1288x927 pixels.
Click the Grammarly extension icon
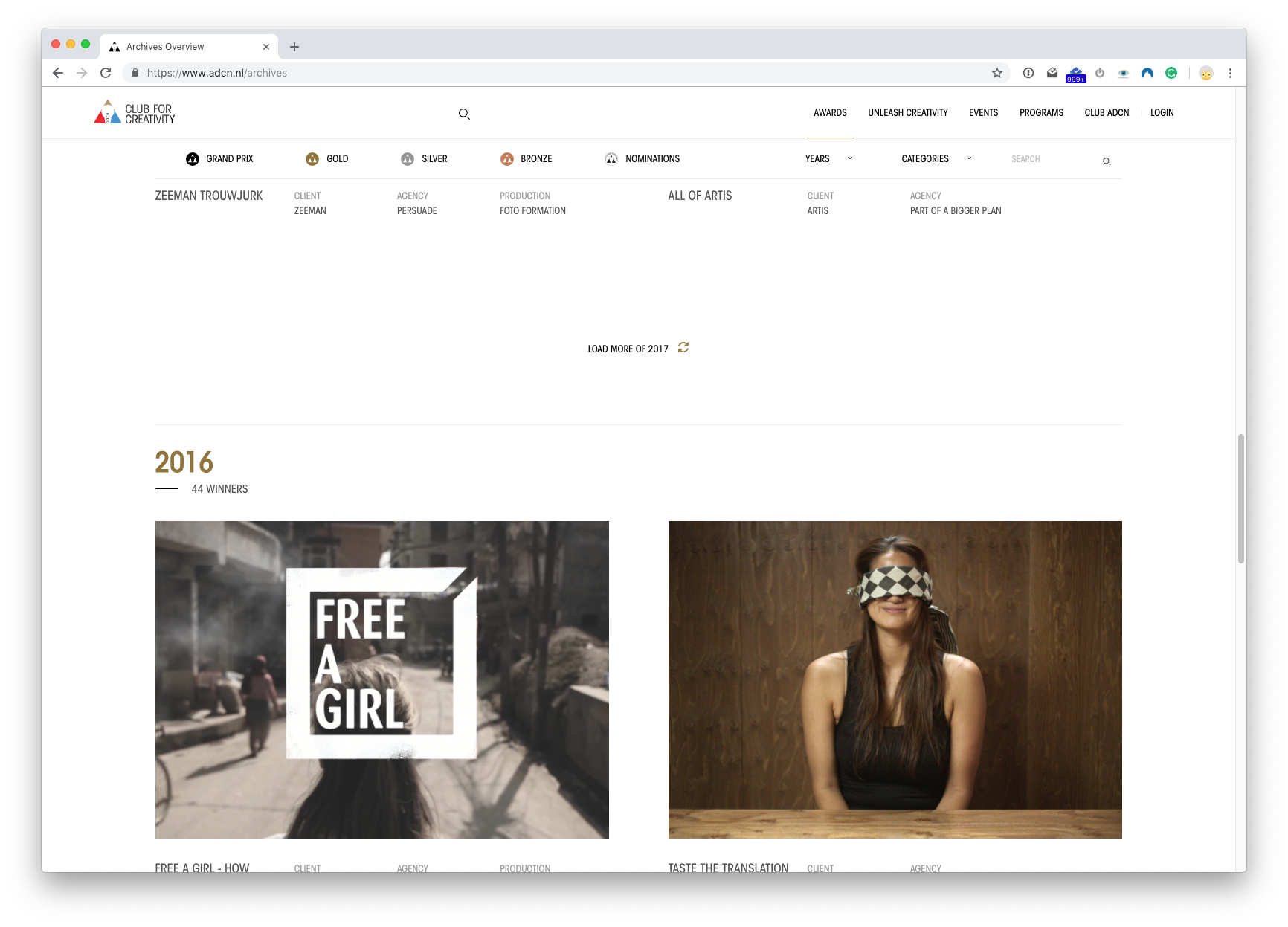1171,73
